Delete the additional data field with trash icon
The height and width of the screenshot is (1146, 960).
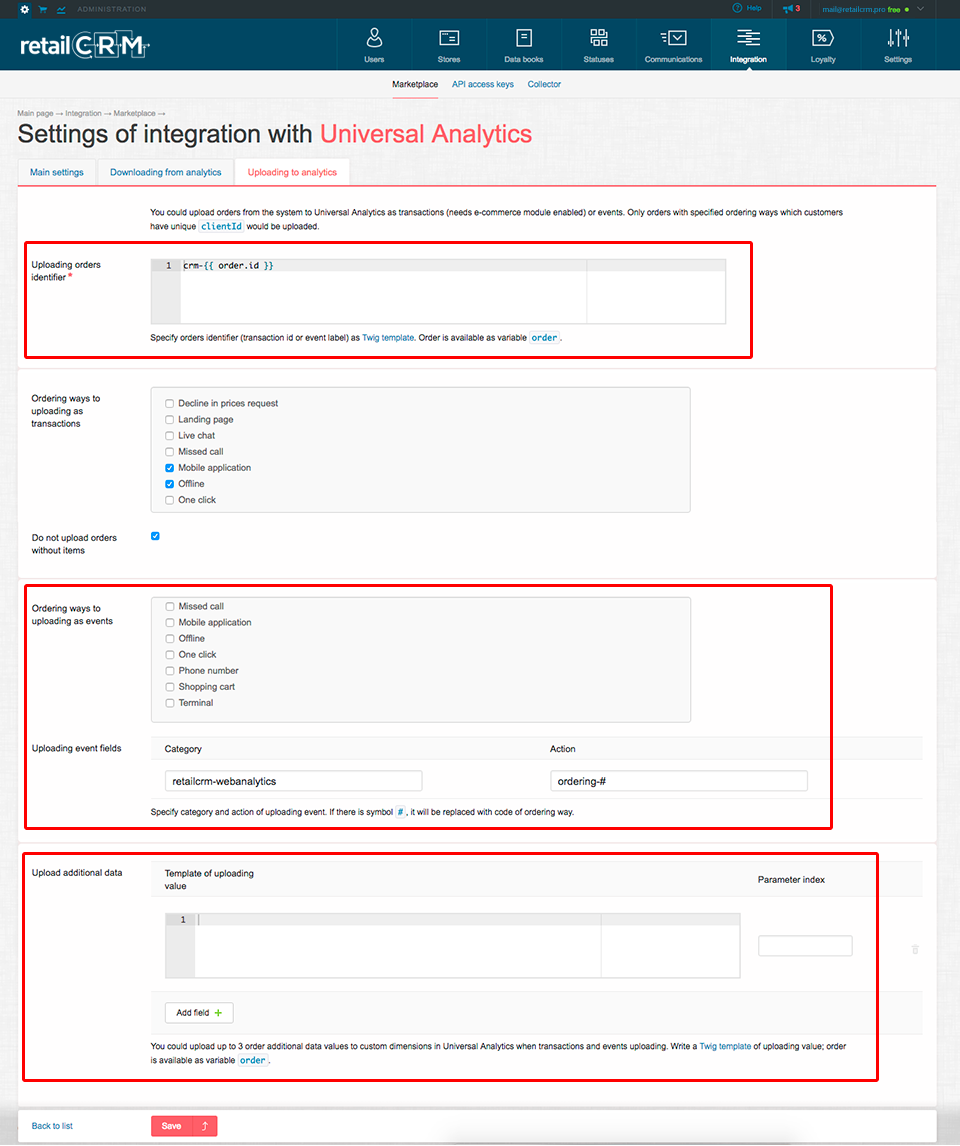[915, 949]
